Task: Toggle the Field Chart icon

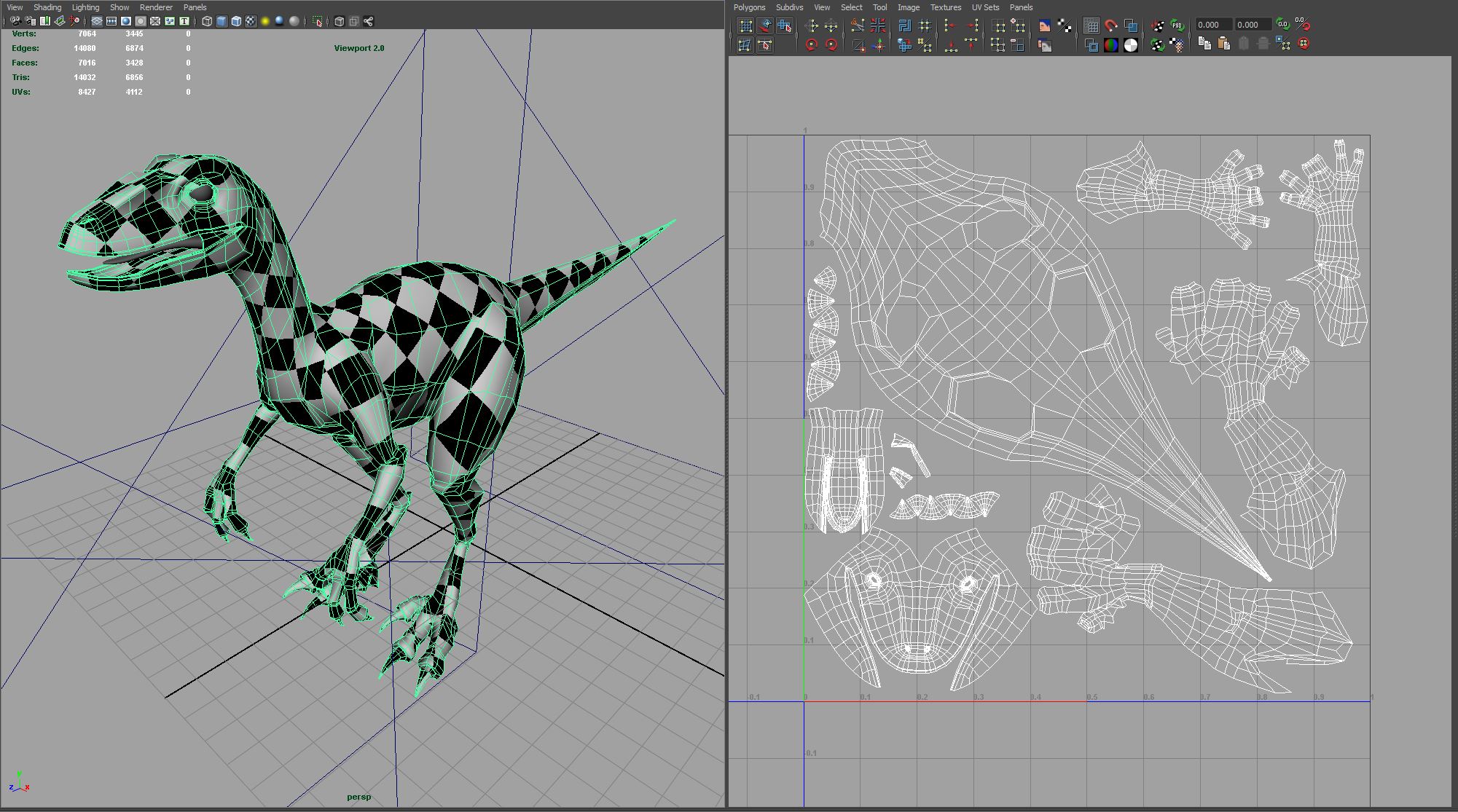Action: click(x=155, y=22)
